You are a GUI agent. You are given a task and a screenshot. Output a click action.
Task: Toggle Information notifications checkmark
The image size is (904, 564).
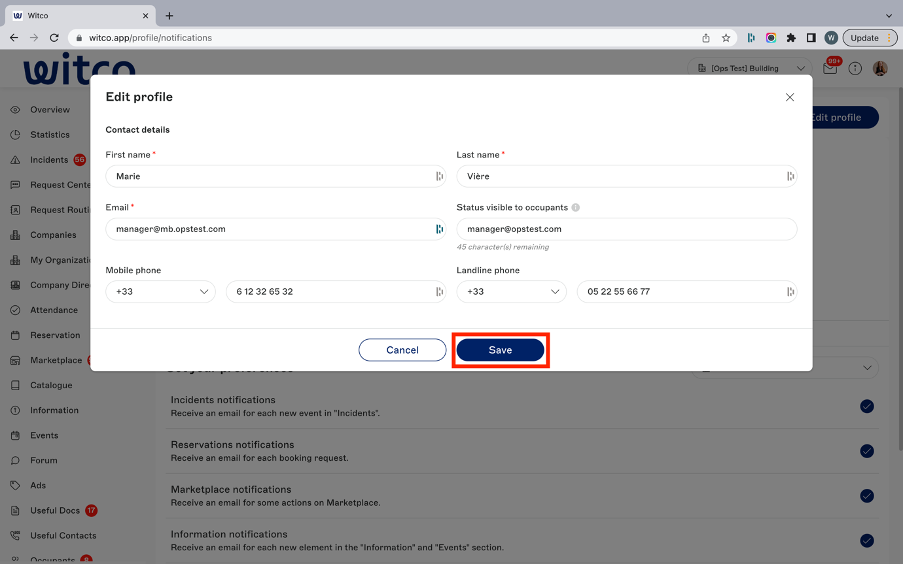click(867, 540)
